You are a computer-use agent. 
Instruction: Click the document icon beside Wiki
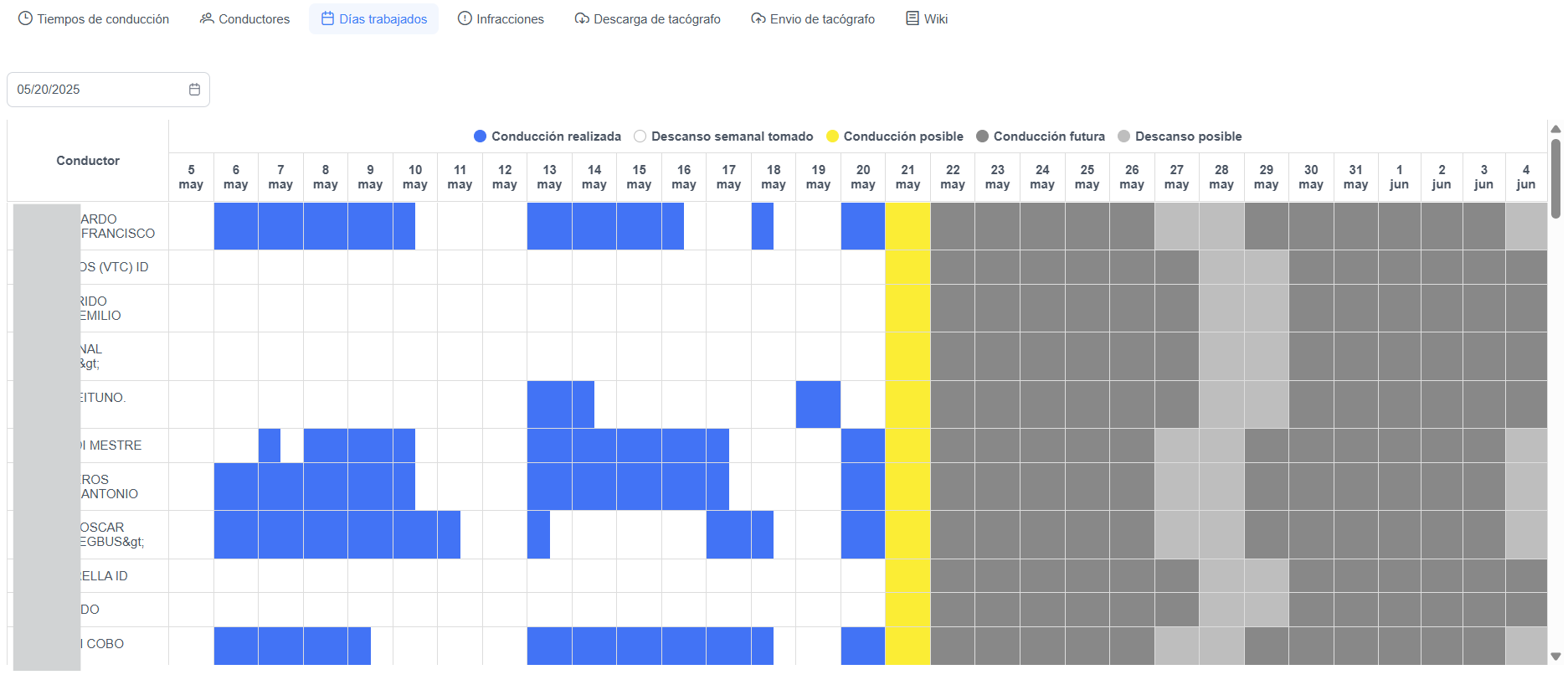click(913, 18)
